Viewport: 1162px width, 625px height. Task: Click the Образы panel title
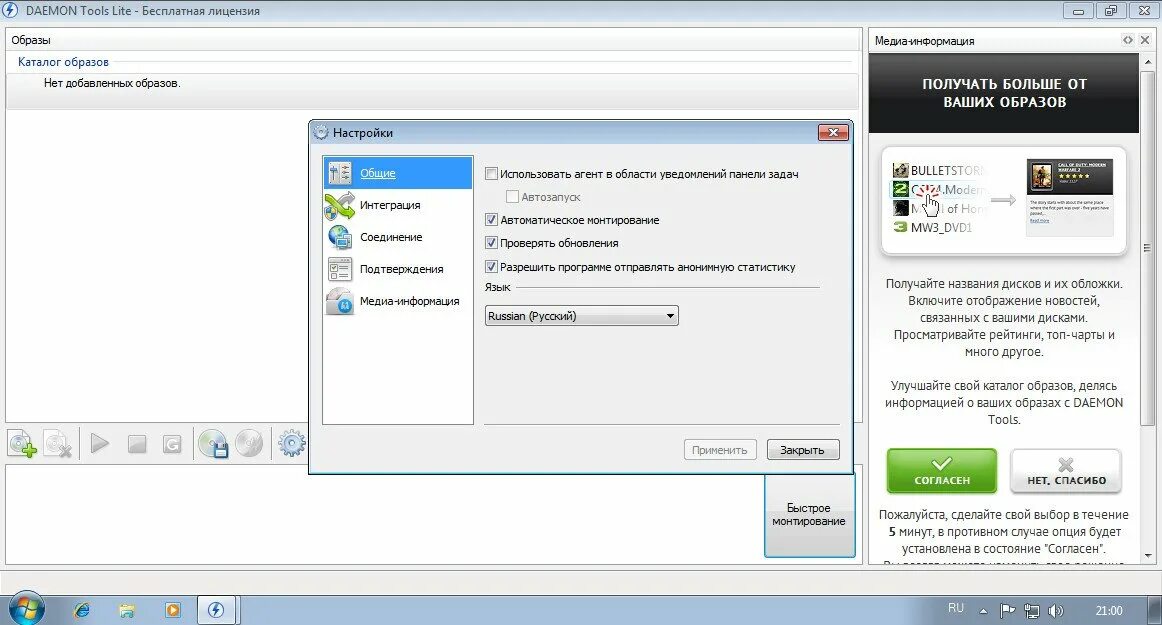pyautogui.click(x=30, y=40)
